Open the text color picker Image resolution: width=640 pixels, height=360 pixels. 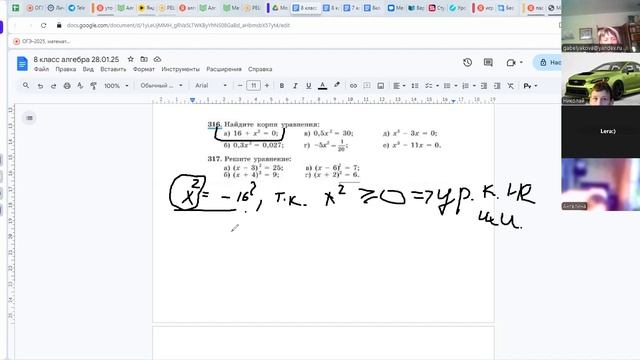(x=322, y=86)
